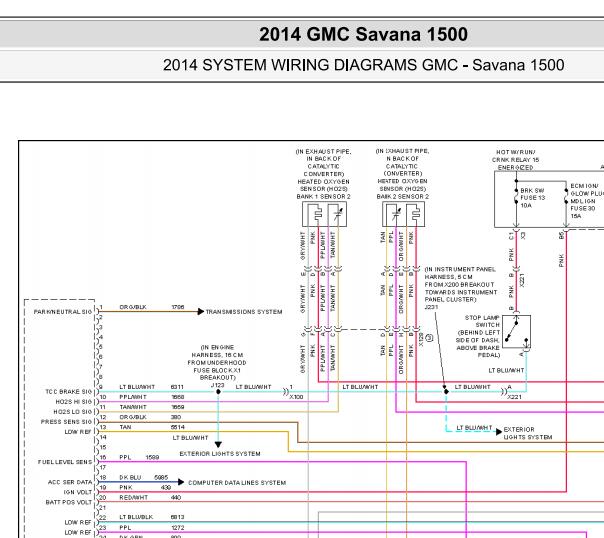Click the J123 splice junction dot

point(218,392)
